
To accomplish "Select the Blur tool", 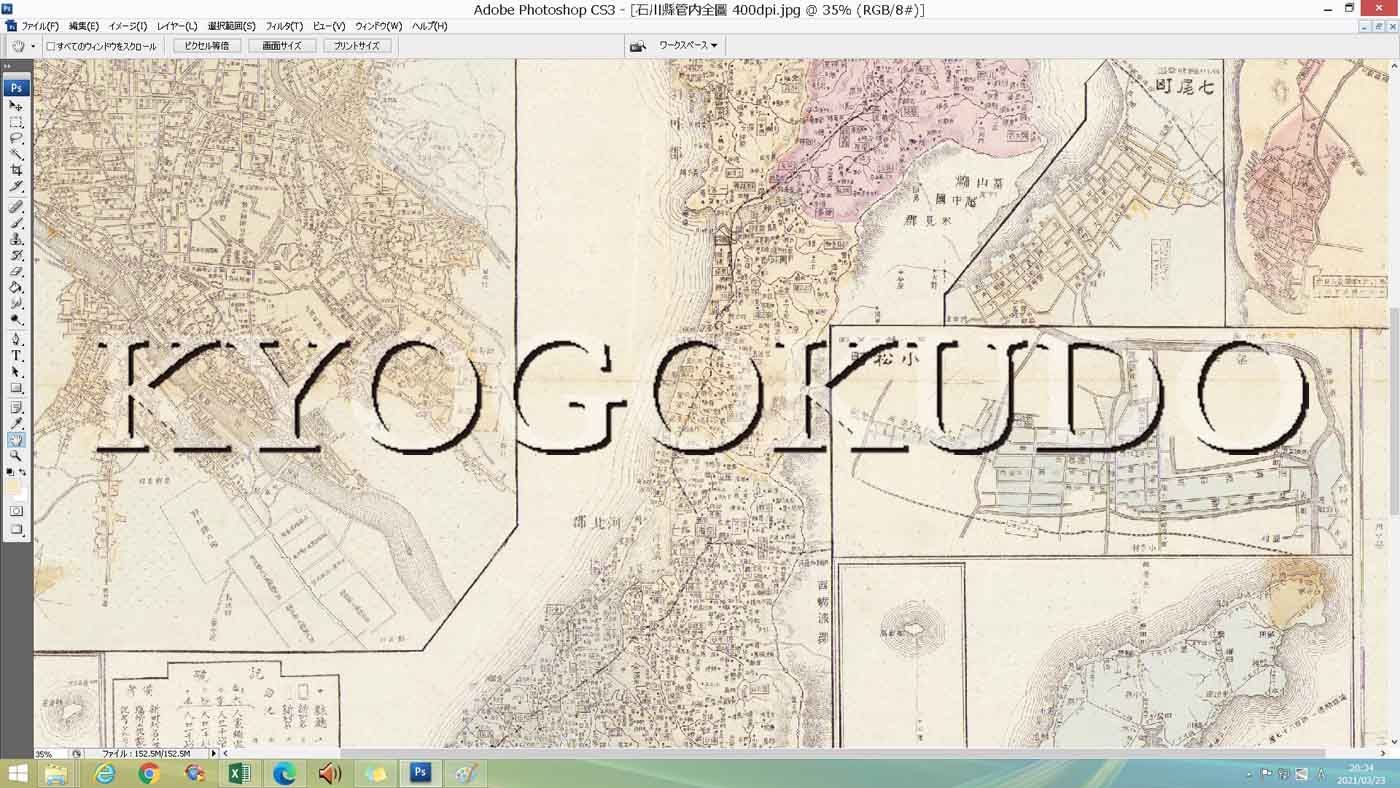I will (16, 303).
